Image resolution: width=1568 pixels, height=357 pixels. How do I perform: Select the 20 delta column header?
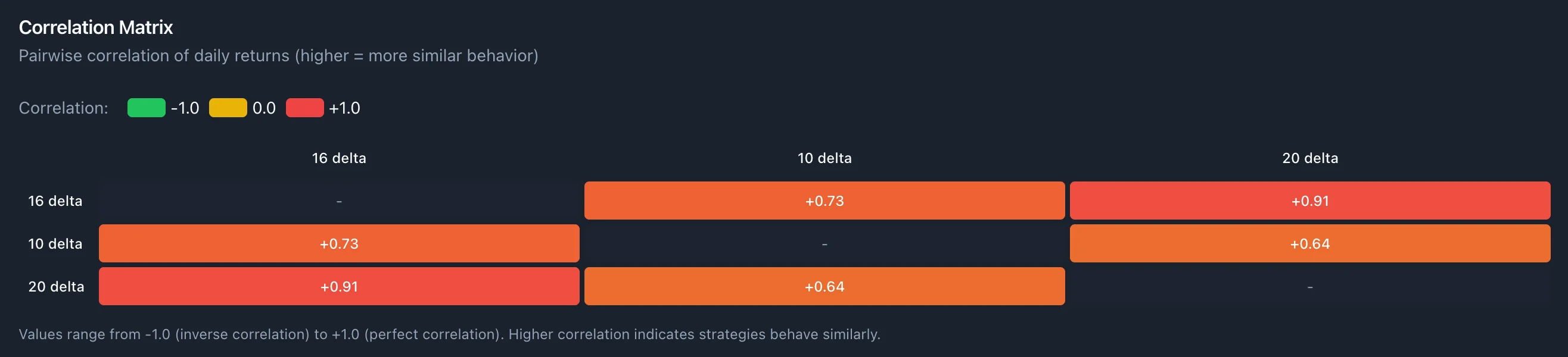[1310, 158]
